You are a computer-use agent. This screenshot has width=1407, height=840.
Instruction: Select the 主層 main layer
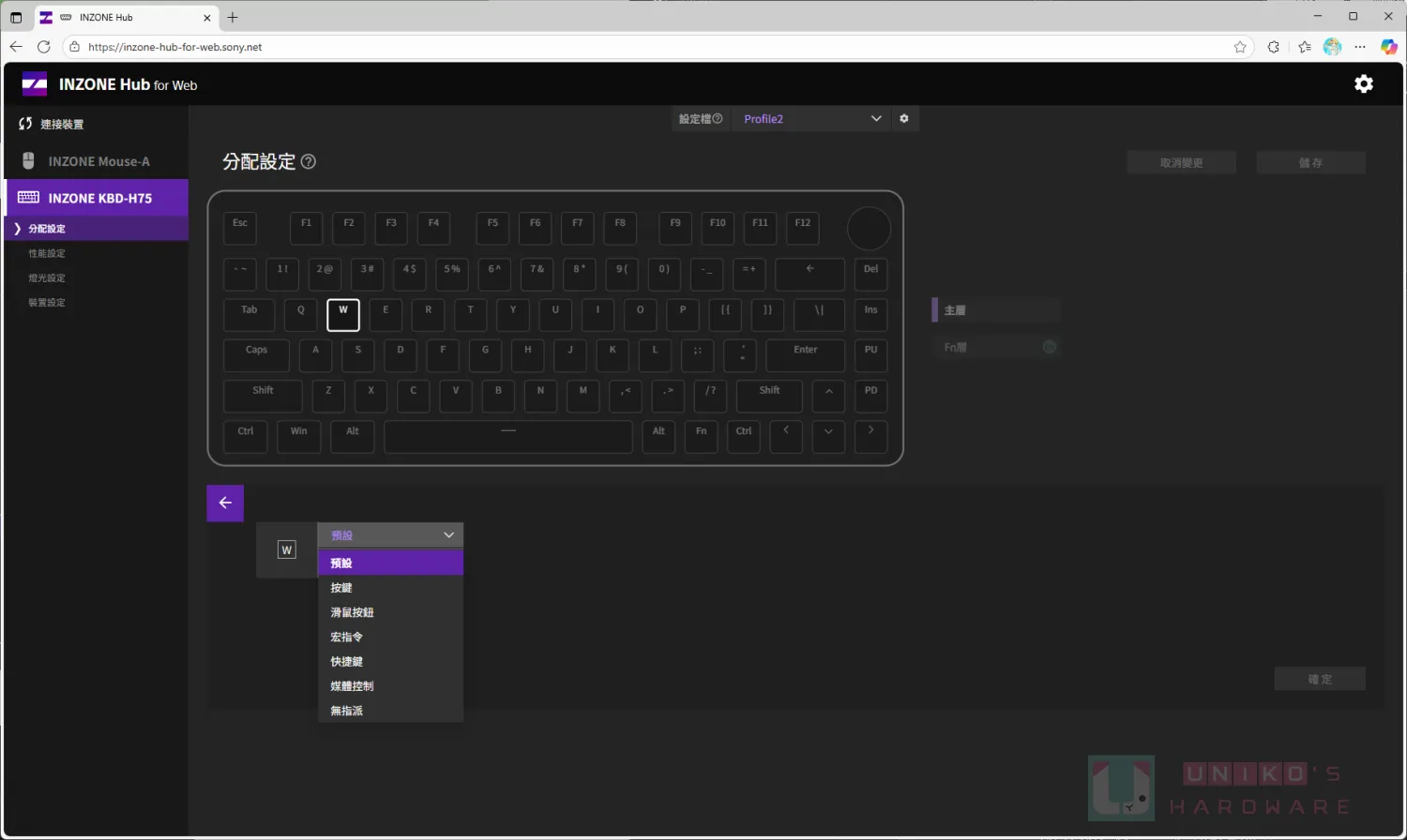[996, 310]
